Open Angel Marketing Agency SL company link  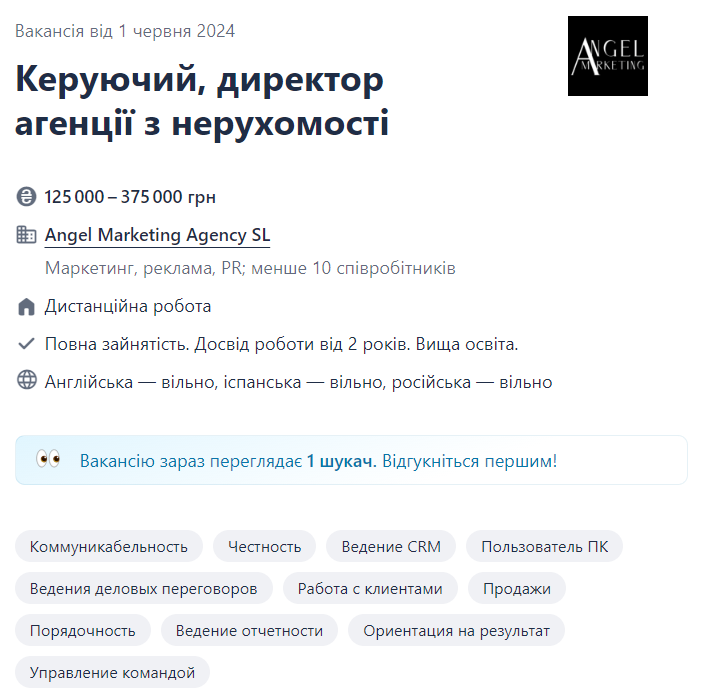[157, 236]
